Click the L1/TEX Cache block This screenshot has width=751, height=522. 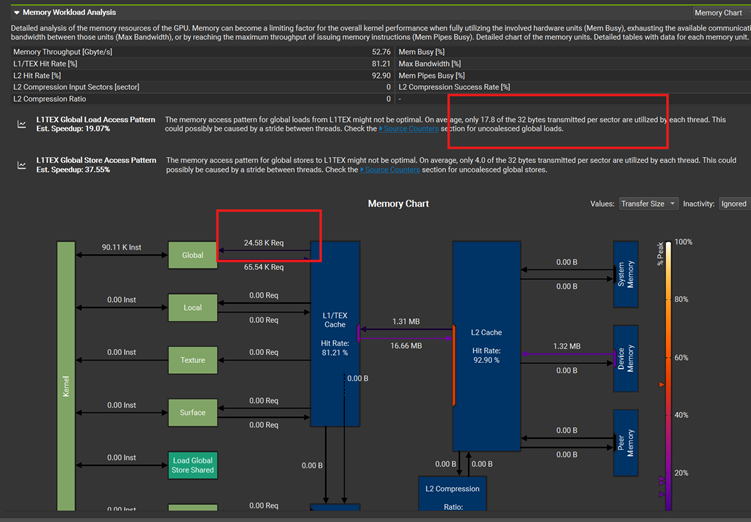pos(335,334)
